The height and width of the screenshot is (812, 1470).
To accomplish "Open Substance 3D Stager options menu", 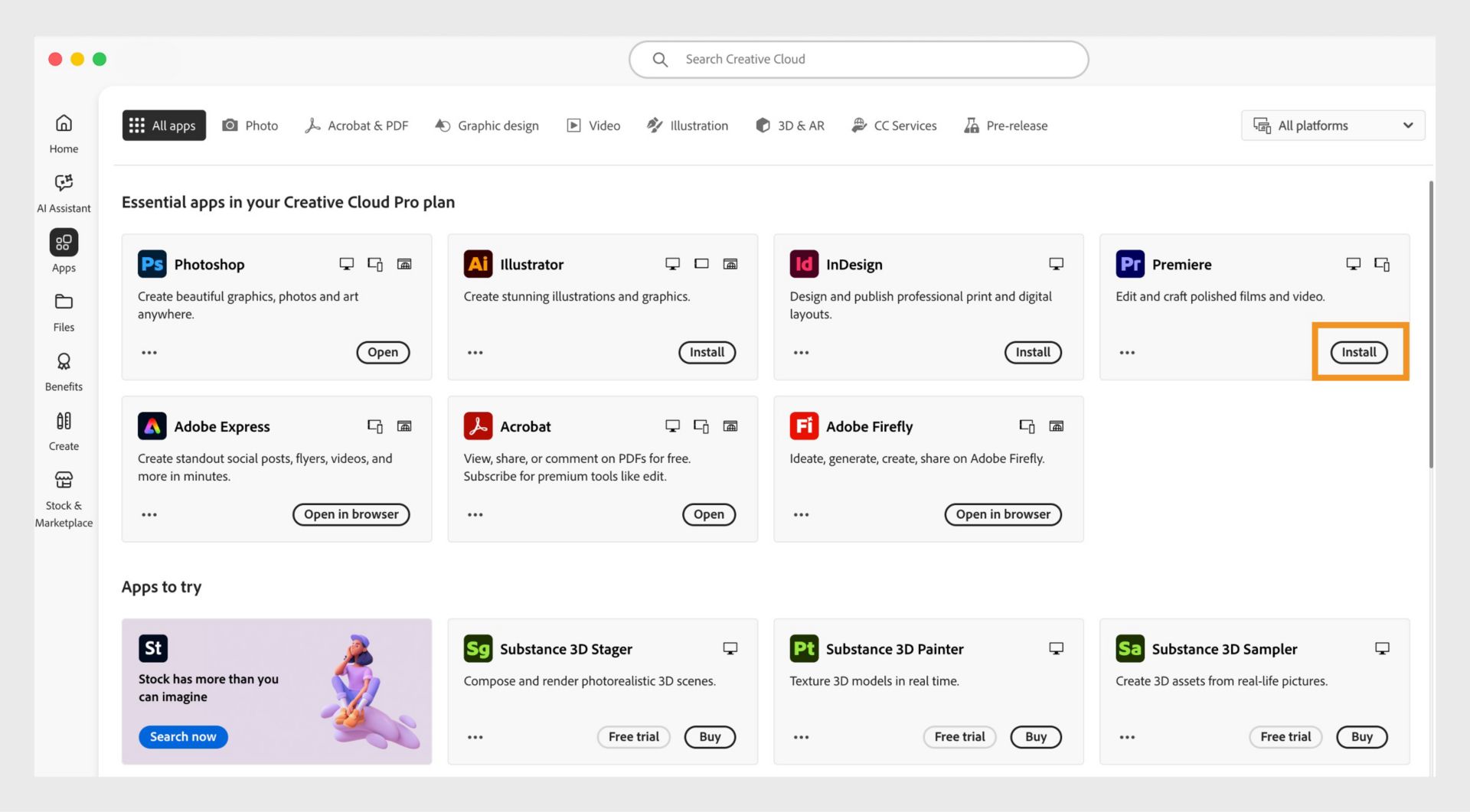I will (475, 738).
